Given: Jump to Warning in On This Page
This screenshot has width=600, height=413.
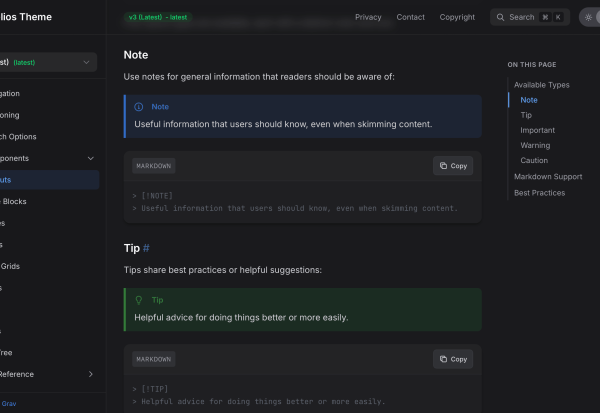Looking at the screenshot, I should 535,145.
